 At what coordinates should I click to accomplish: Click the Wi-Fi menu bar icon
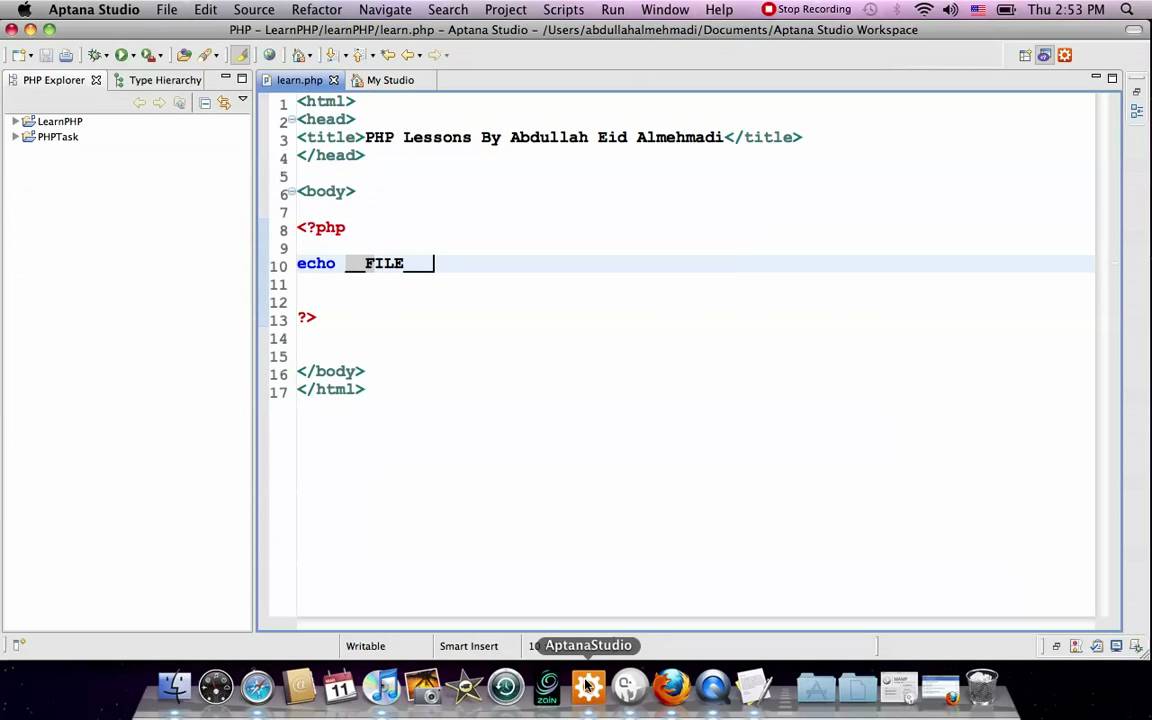(924, 10)
